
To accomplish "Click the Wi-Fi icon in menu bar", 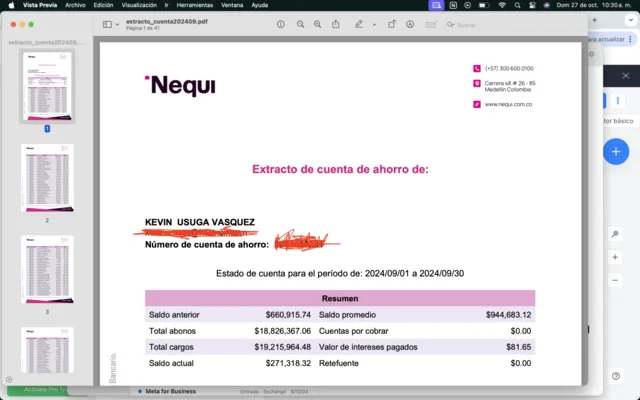I will click(501, 5).
